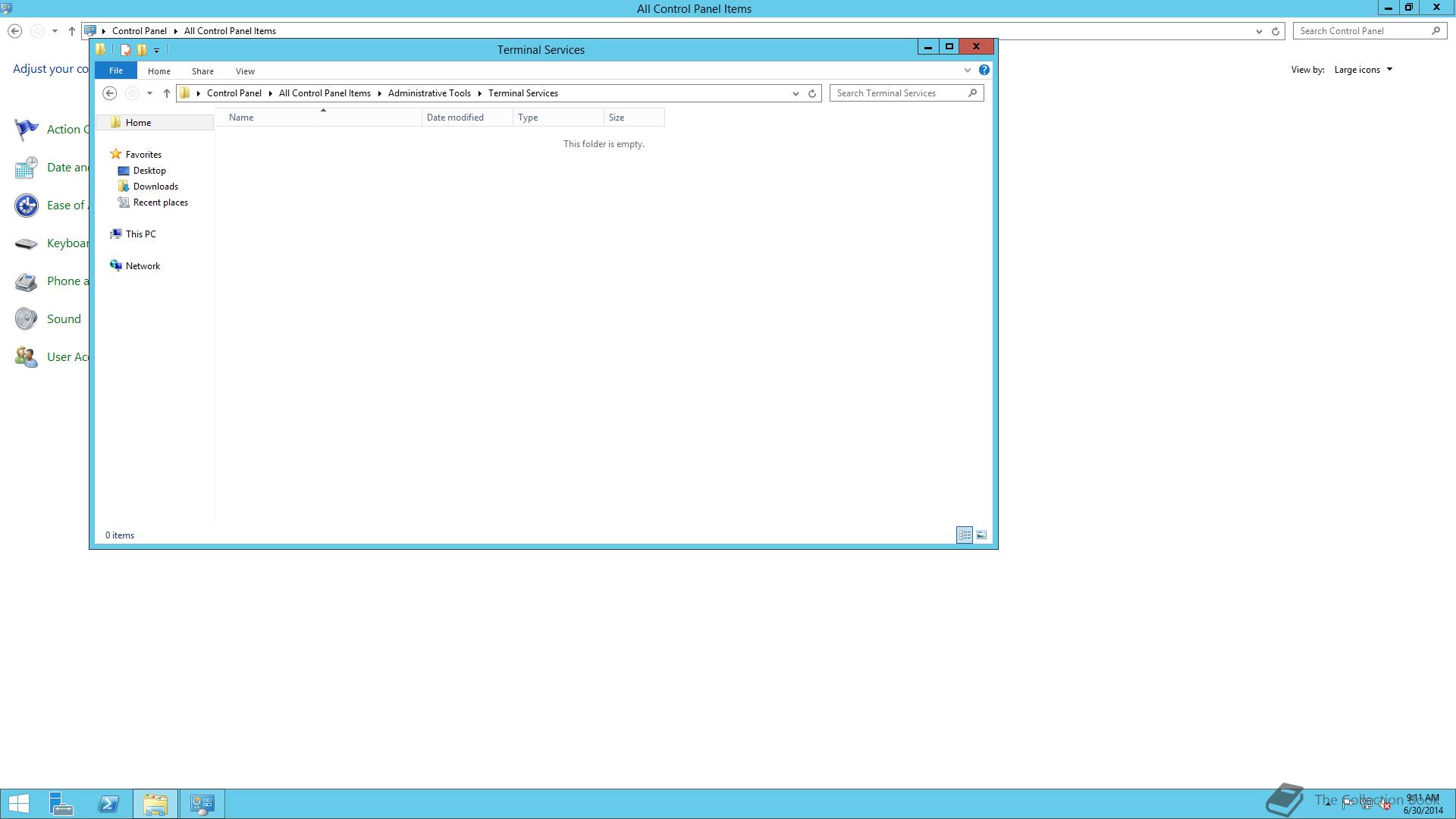Click search magnifier in Terminal Services box
The height and width of the screenshot is (819, 1456).
pyautogui.click(x=973, y=93)
